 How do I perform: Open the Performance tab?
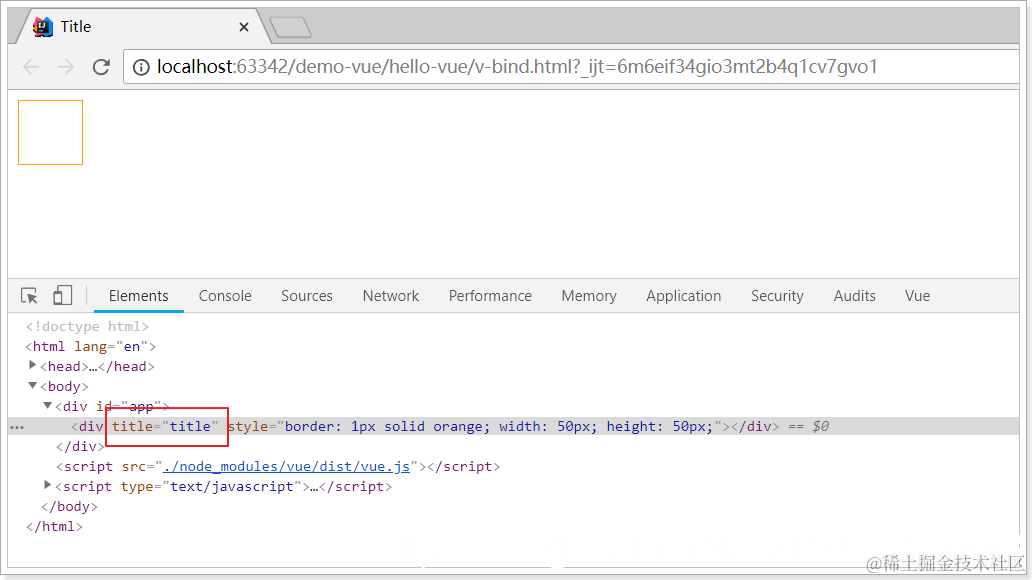490,296
